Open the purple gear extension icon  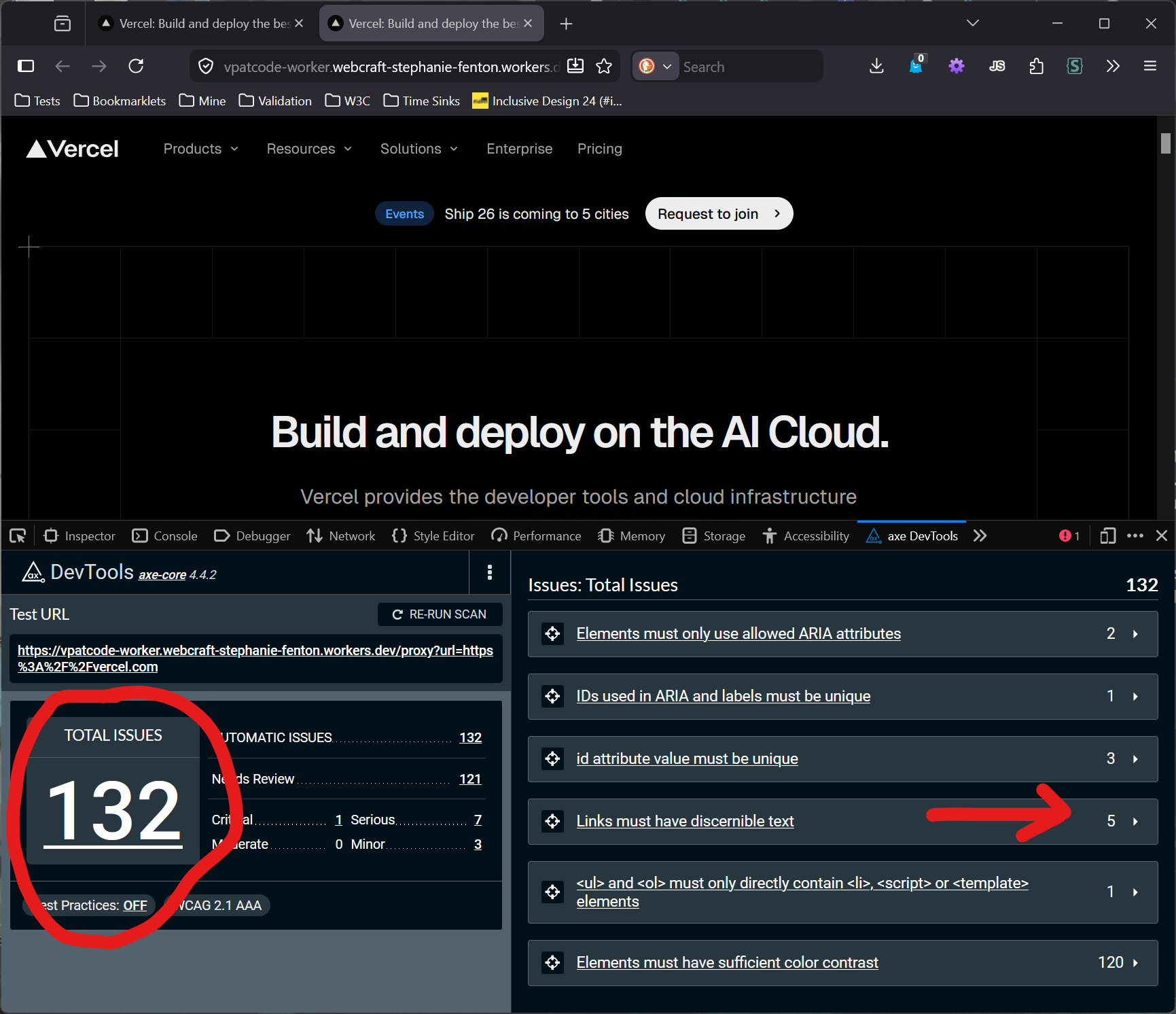point(957,66)
